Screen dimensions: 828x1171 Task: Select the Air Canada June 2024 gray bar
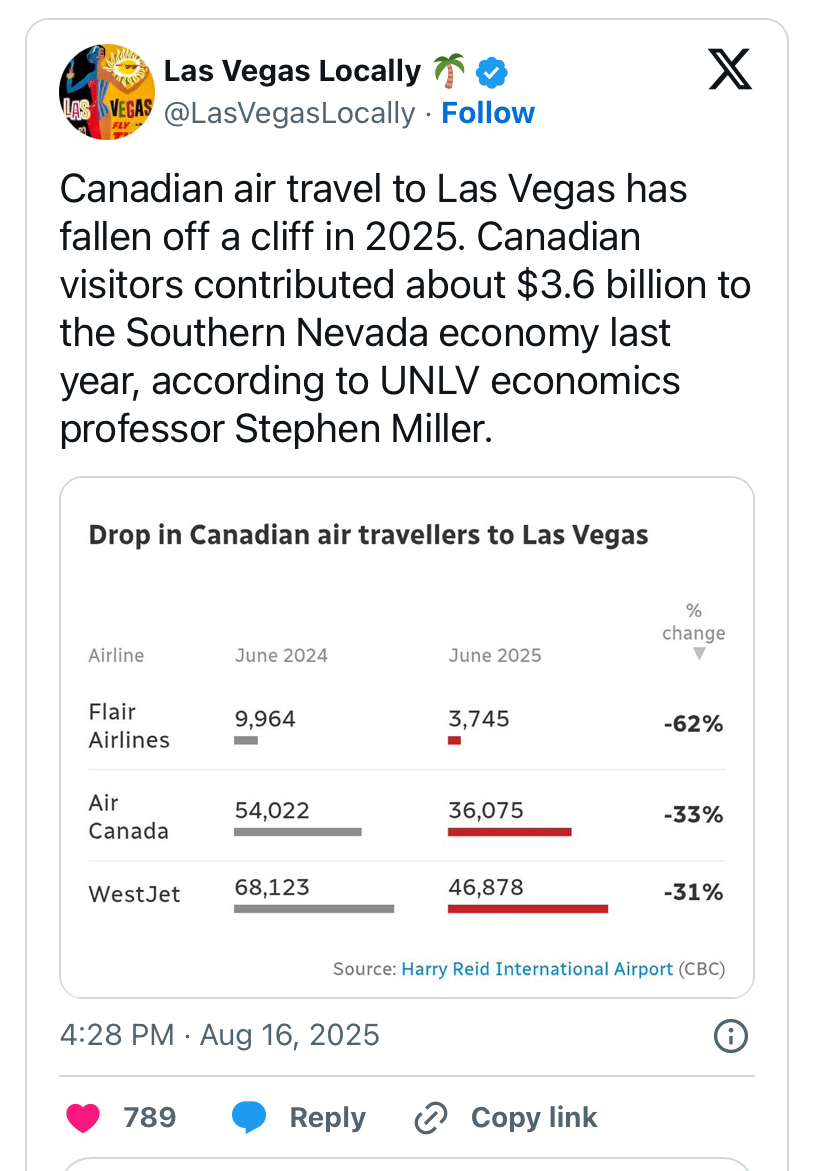[x=298, y=832]
